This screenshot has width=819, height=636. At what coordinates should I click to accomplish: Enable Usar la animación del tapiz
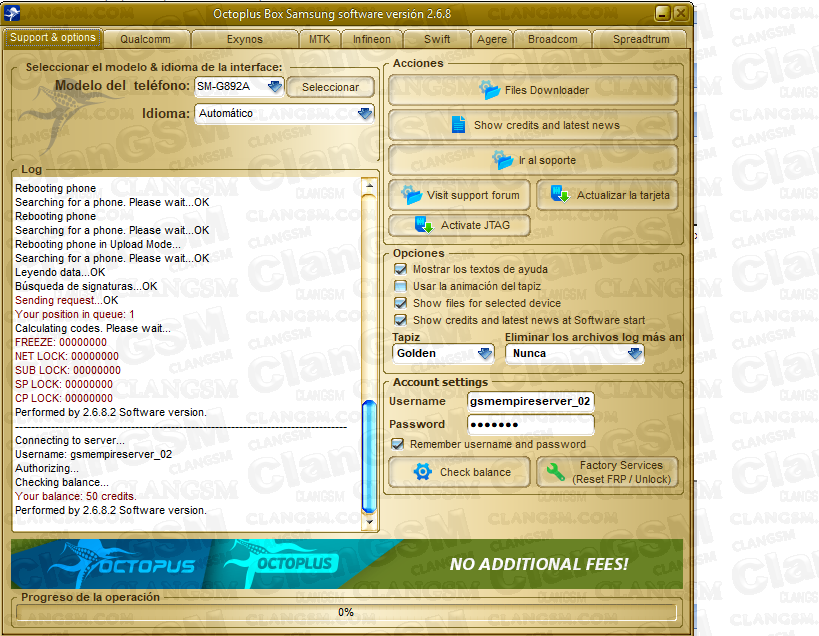(x=401, y=286)
